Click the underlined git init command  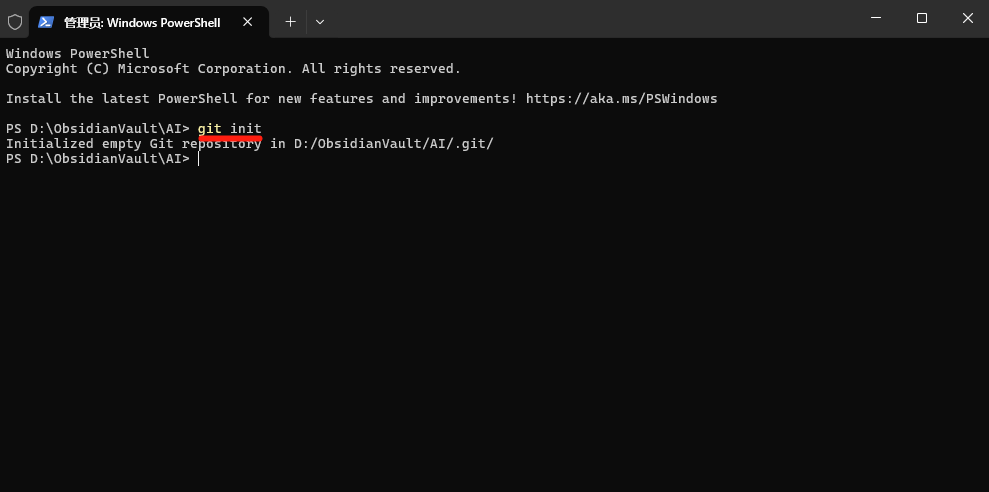point(229,129)
